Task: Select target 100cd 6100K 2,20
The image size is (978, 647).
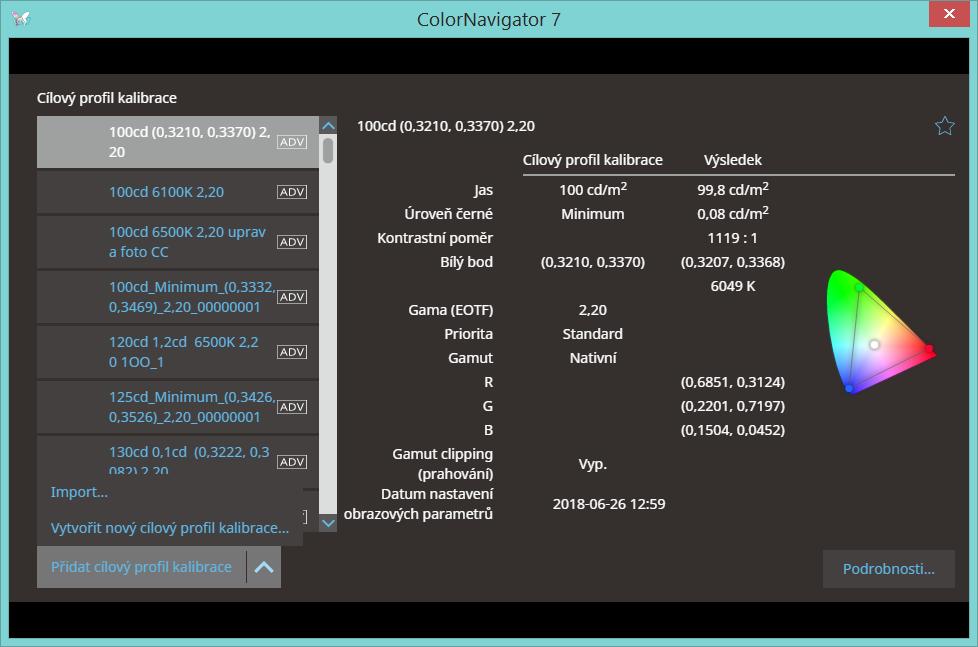Action: 178,192
